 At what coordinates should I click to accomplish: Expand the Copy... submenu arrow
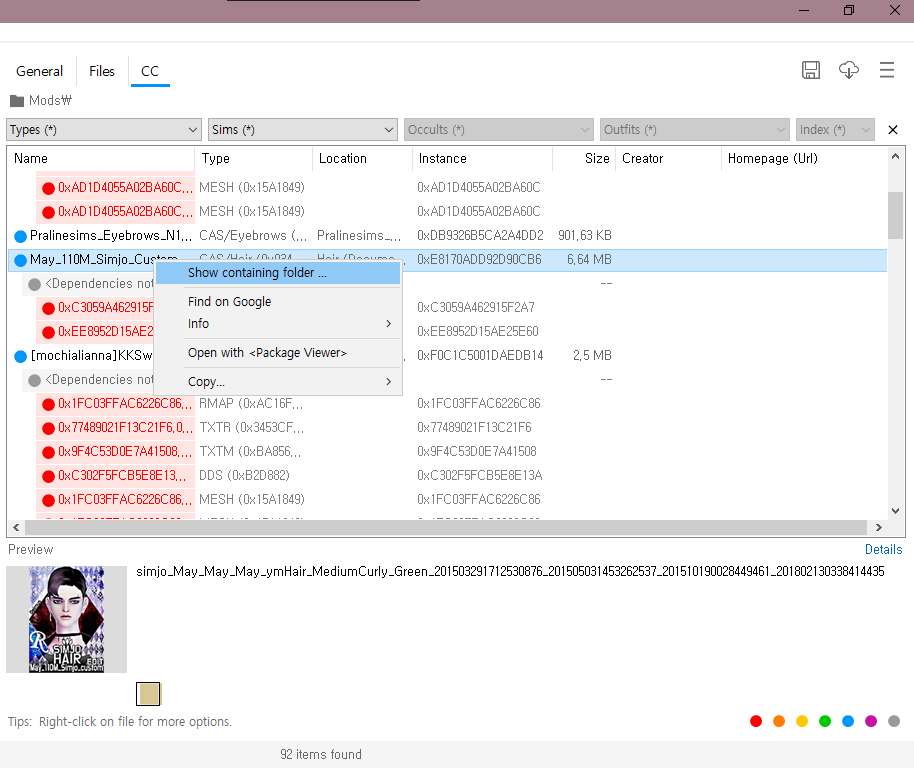click(x=388, y=382)
